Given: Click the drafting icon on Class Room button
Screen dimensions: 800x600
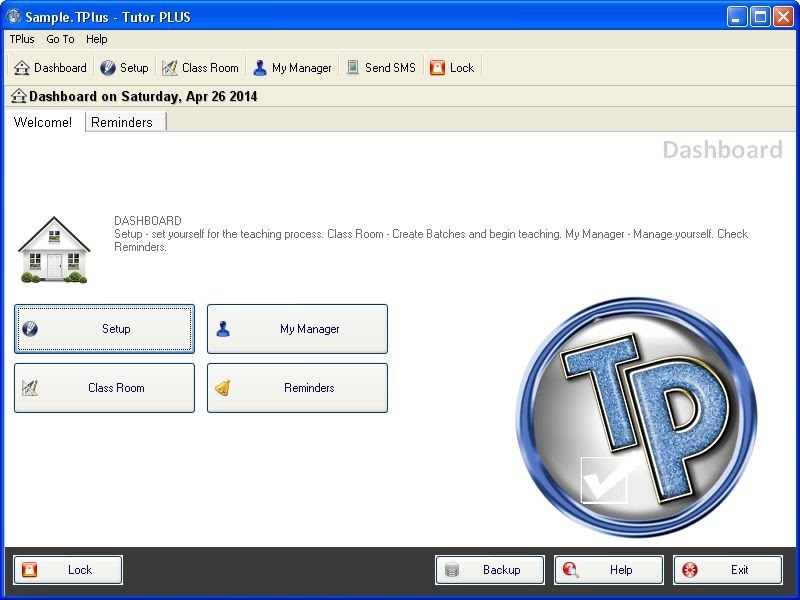Looking at the screenshot, I should coord(30,388).
